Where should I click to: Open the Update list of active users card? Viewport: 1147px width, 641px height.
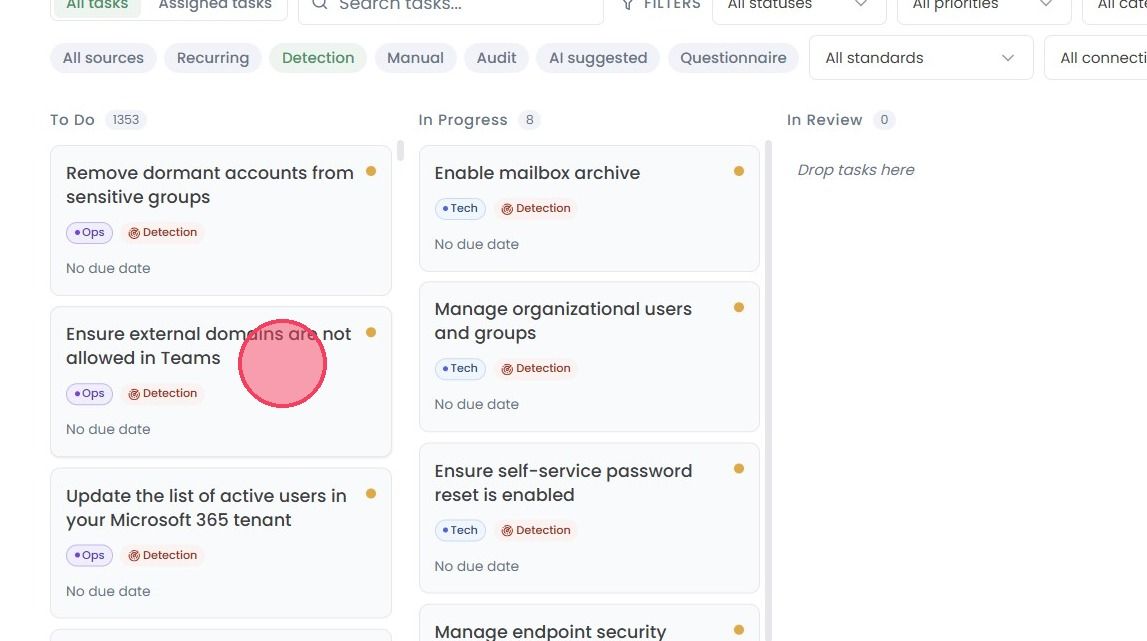[x=221, y=544]
